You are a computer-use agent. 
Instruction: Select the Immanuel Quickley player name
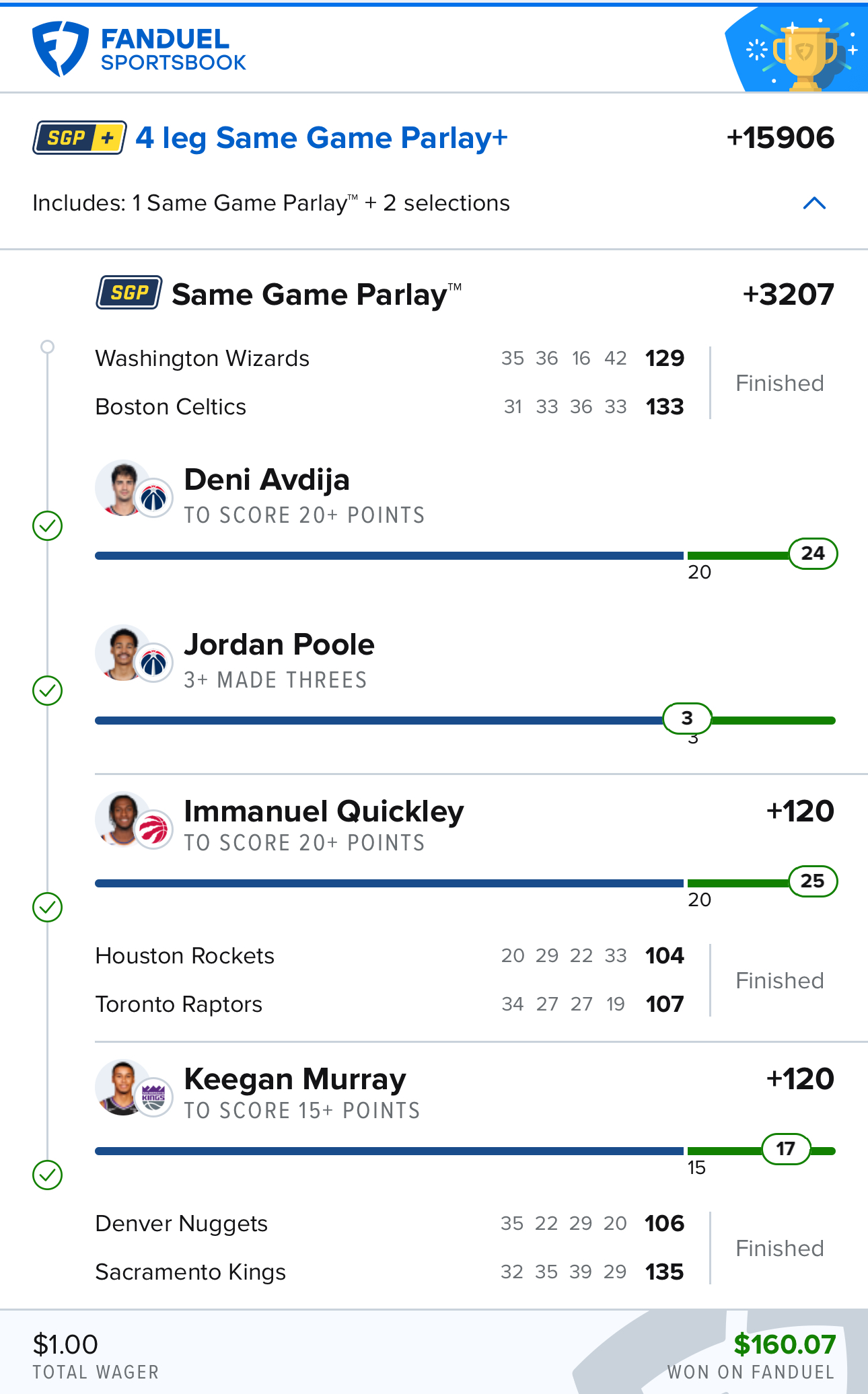coord(324,811)
